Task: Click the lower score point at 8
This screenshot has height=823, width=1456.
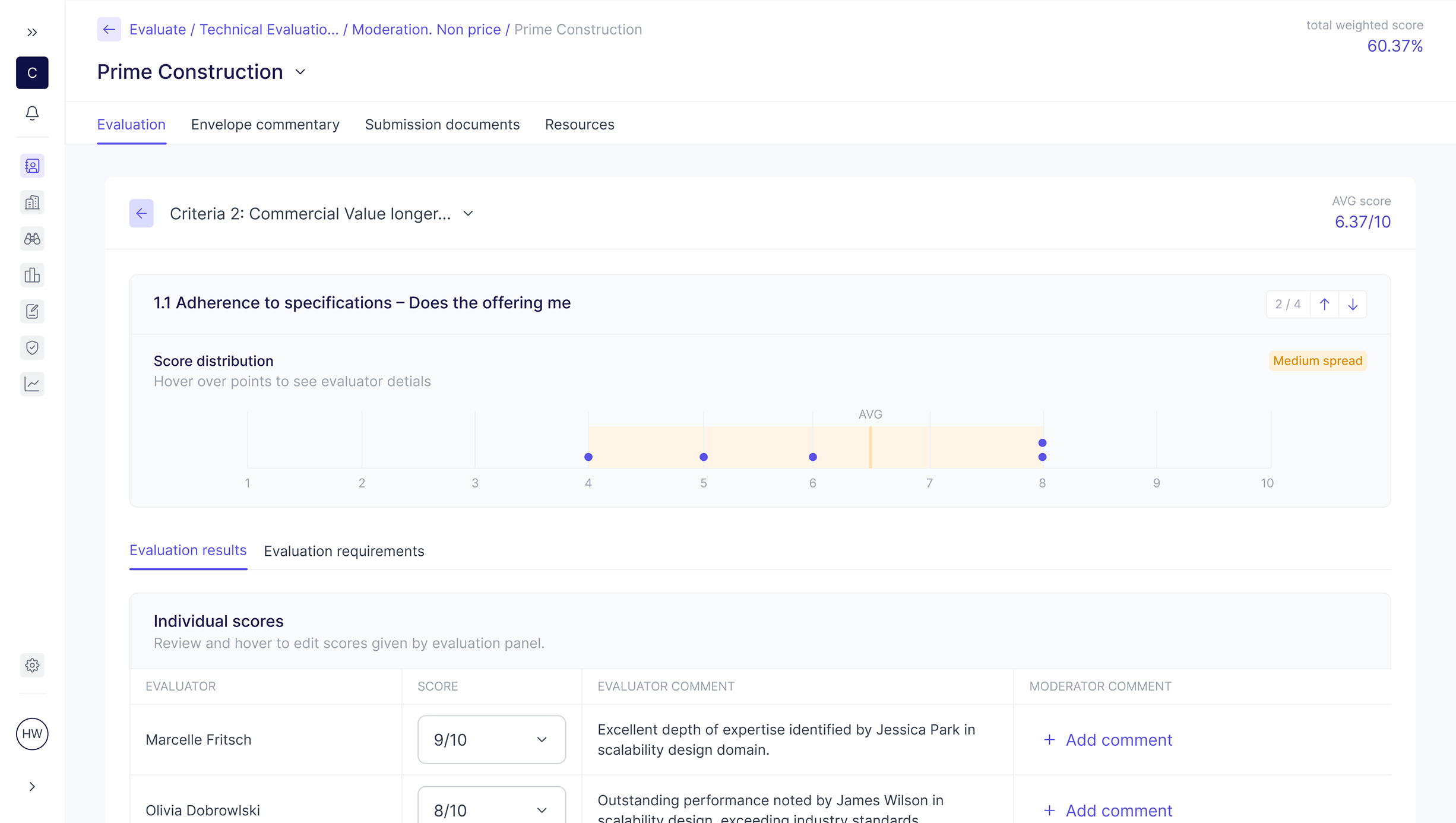Action: [x=1042, y=457]
